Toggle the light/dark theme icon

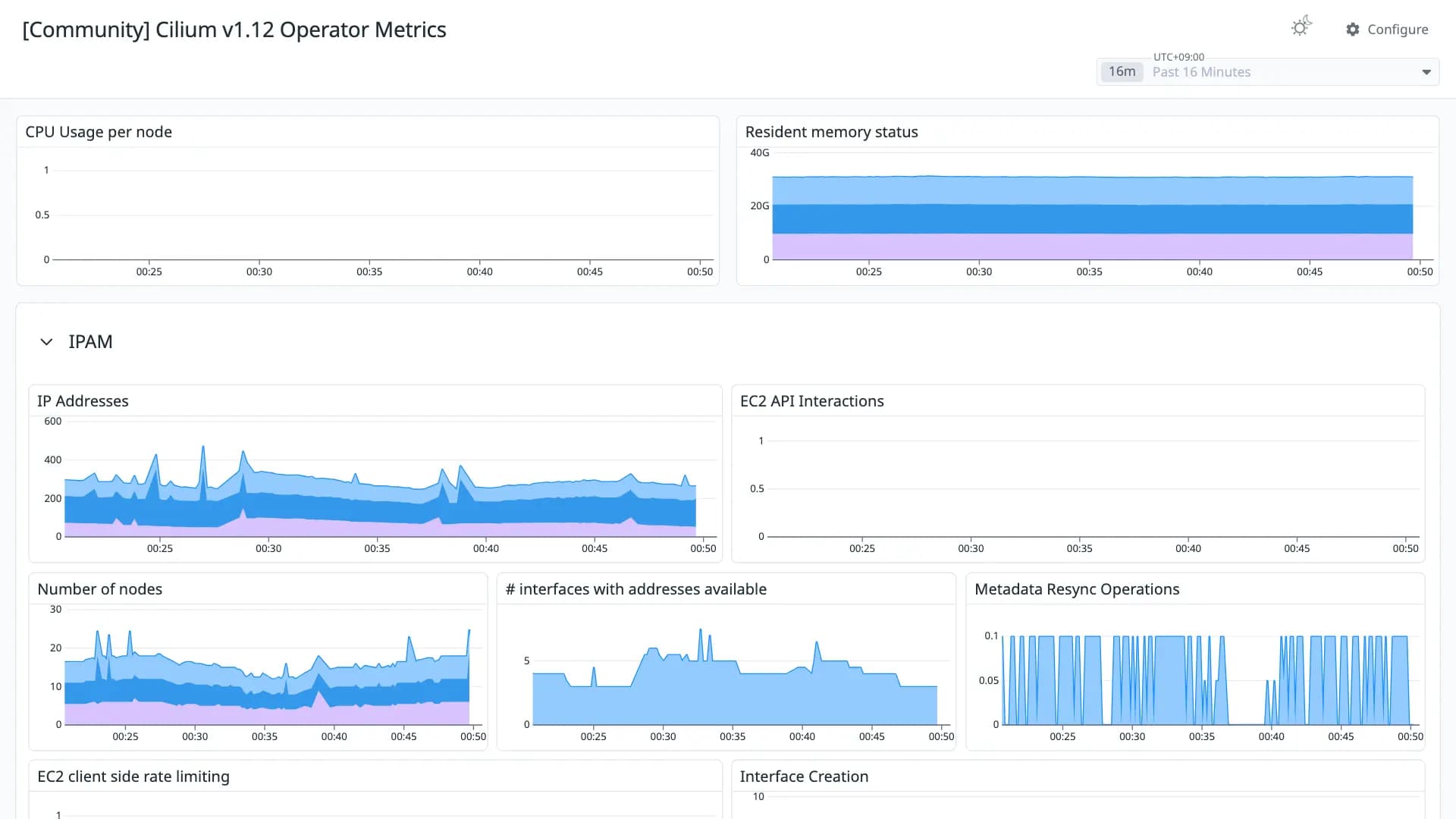pos(1301,27)
